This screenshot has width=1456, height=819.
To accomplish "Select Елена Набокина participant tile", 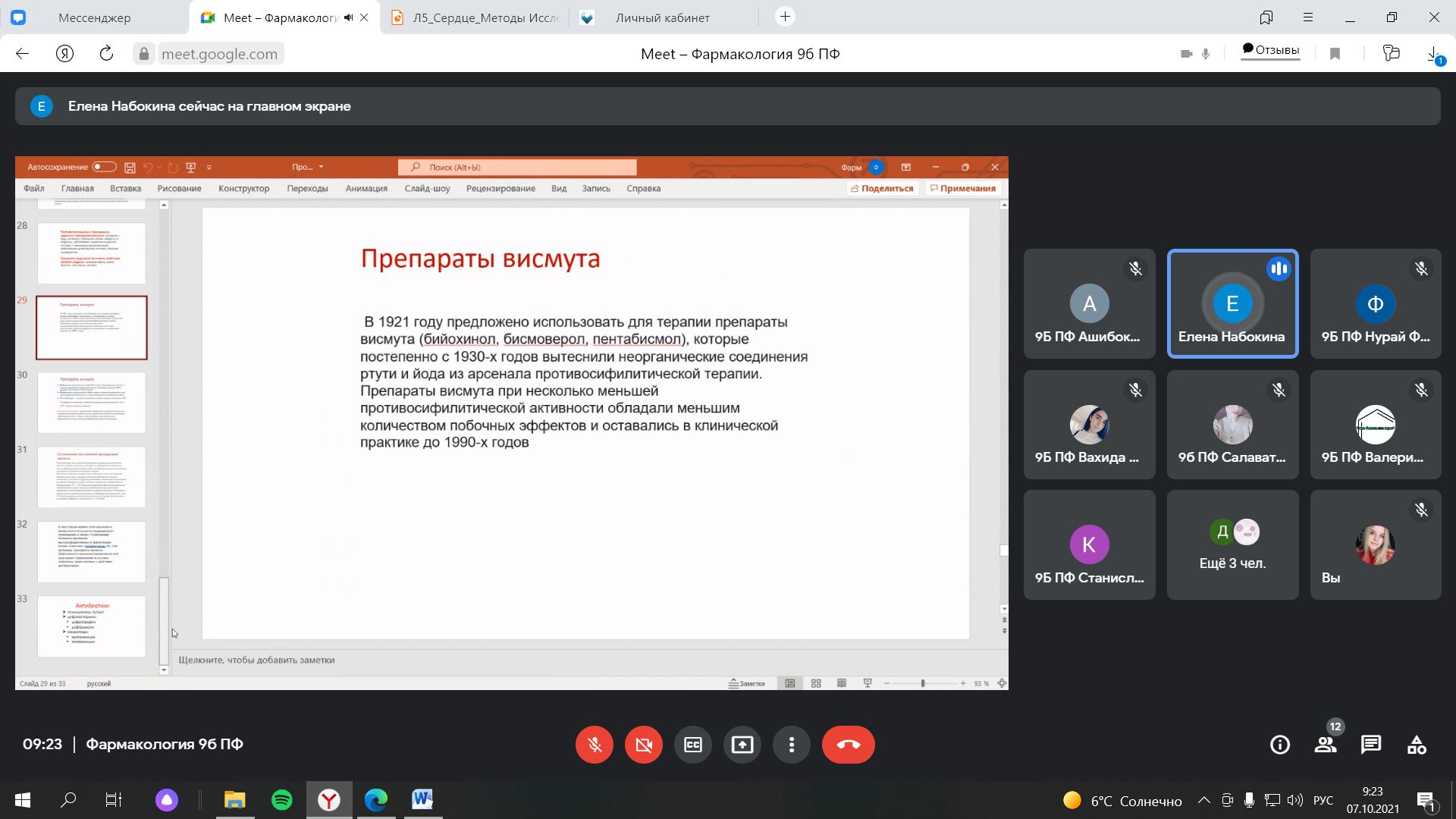I will [1232, 303].
